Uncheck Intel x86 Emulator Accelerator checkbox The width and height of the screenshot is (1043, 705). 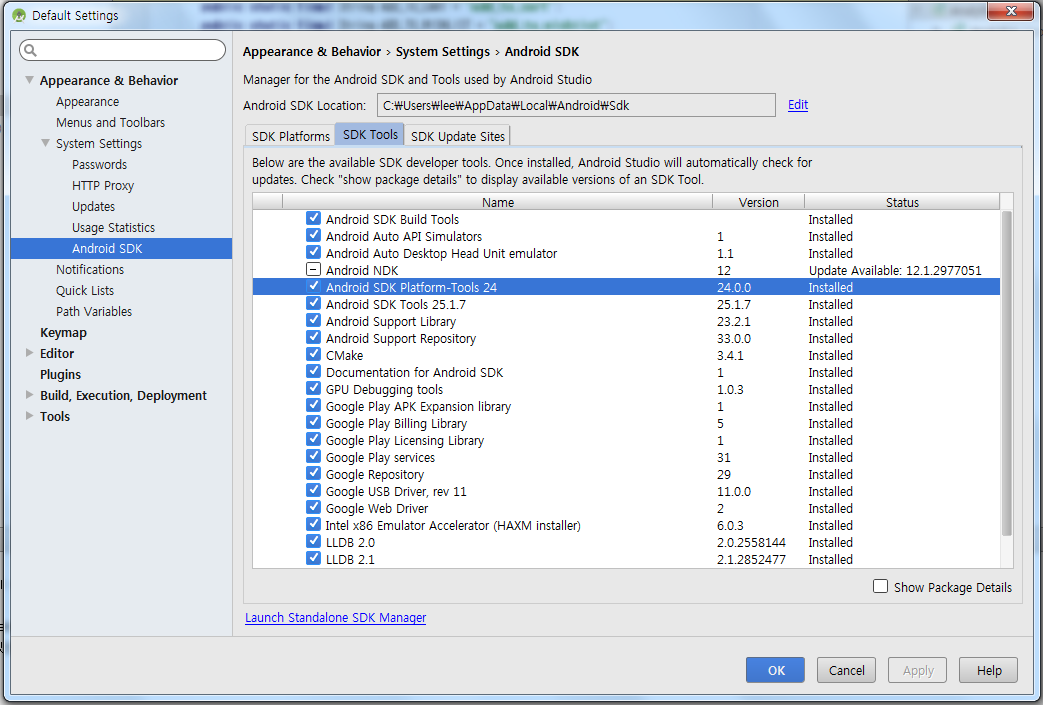click(x=313, y=525)
